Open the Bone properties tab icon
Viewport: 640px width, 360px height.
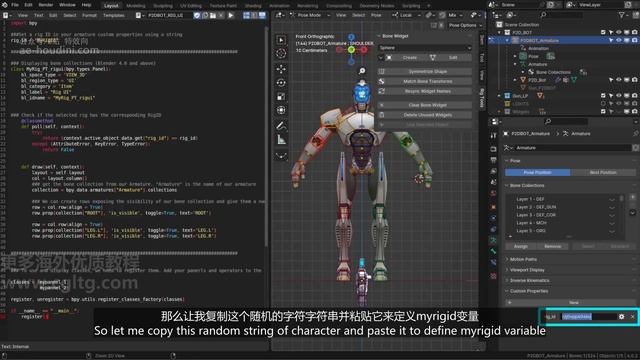click(x=493, y=251)
